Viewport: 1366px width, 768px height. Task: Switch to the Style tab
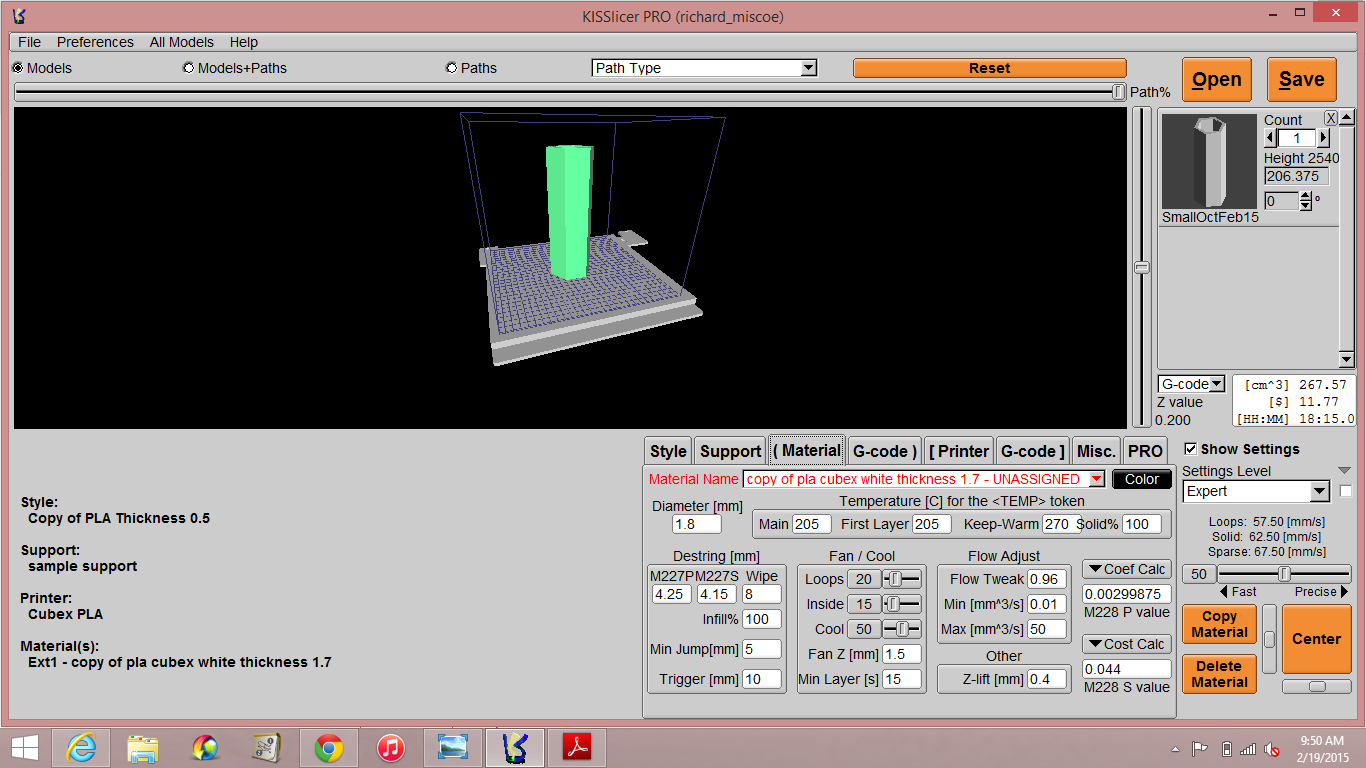click(668, 451)
